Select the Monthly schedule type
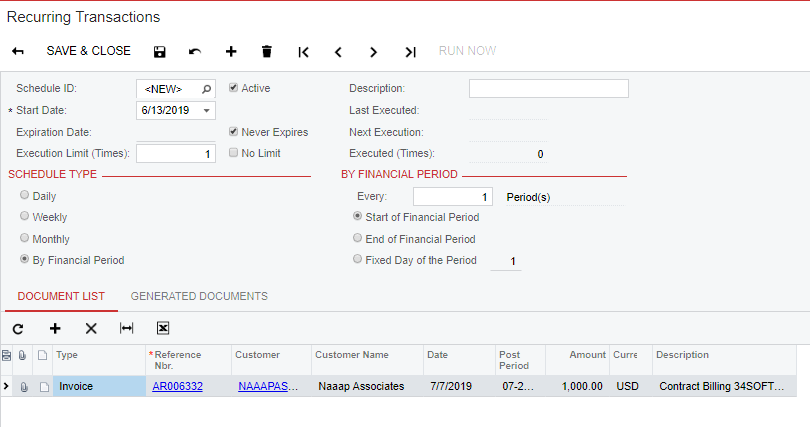This screenshot has width=810, height=427. click(x=24, y=238)
